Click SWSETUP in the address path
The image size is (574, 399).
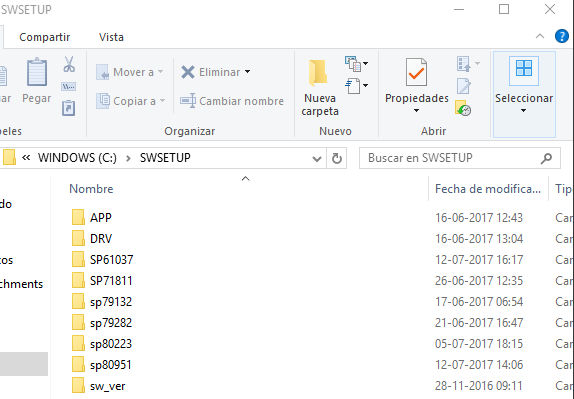165,158
